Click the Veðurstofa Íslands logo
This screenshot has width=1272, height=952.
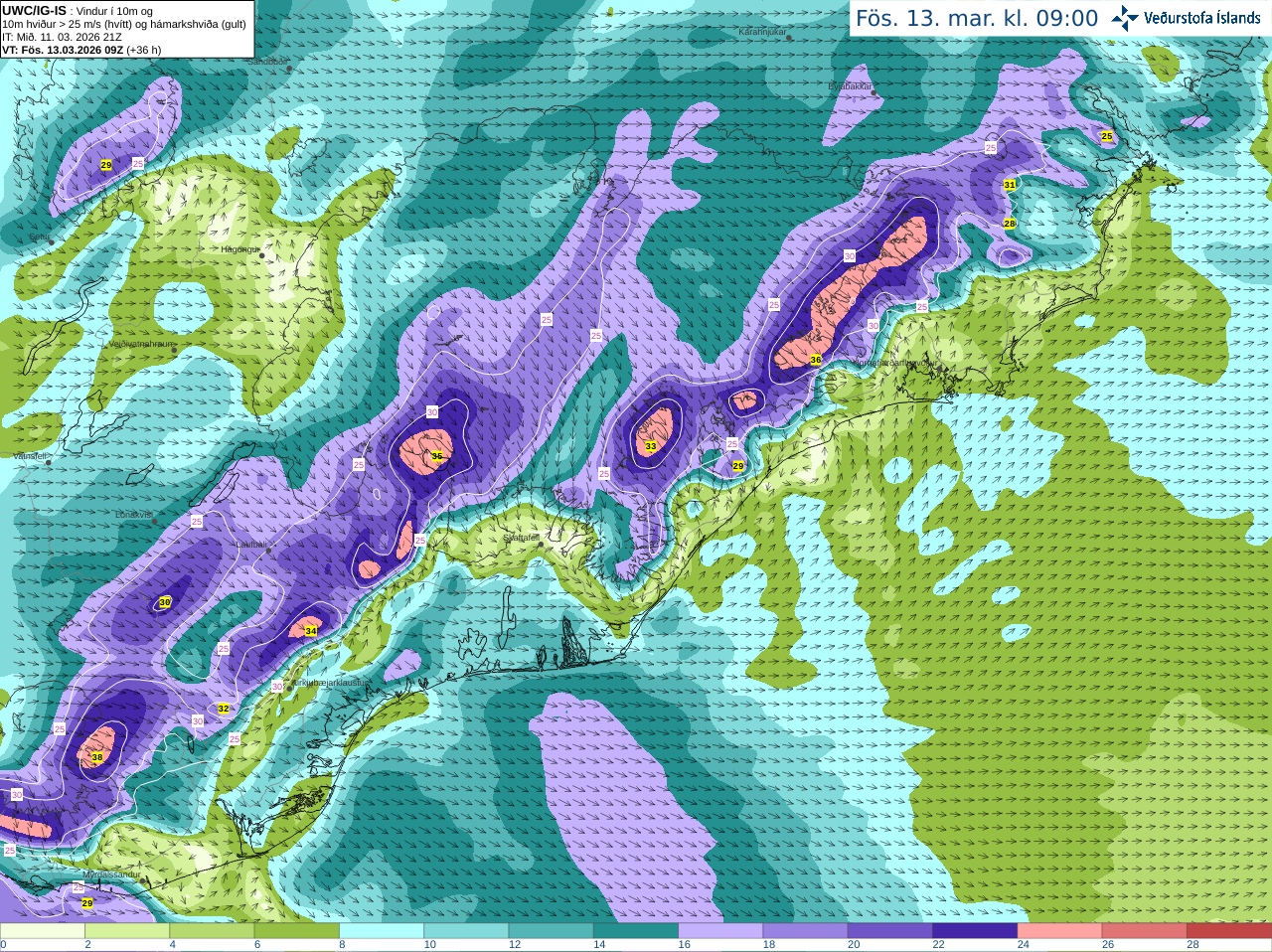(1187, 18)
